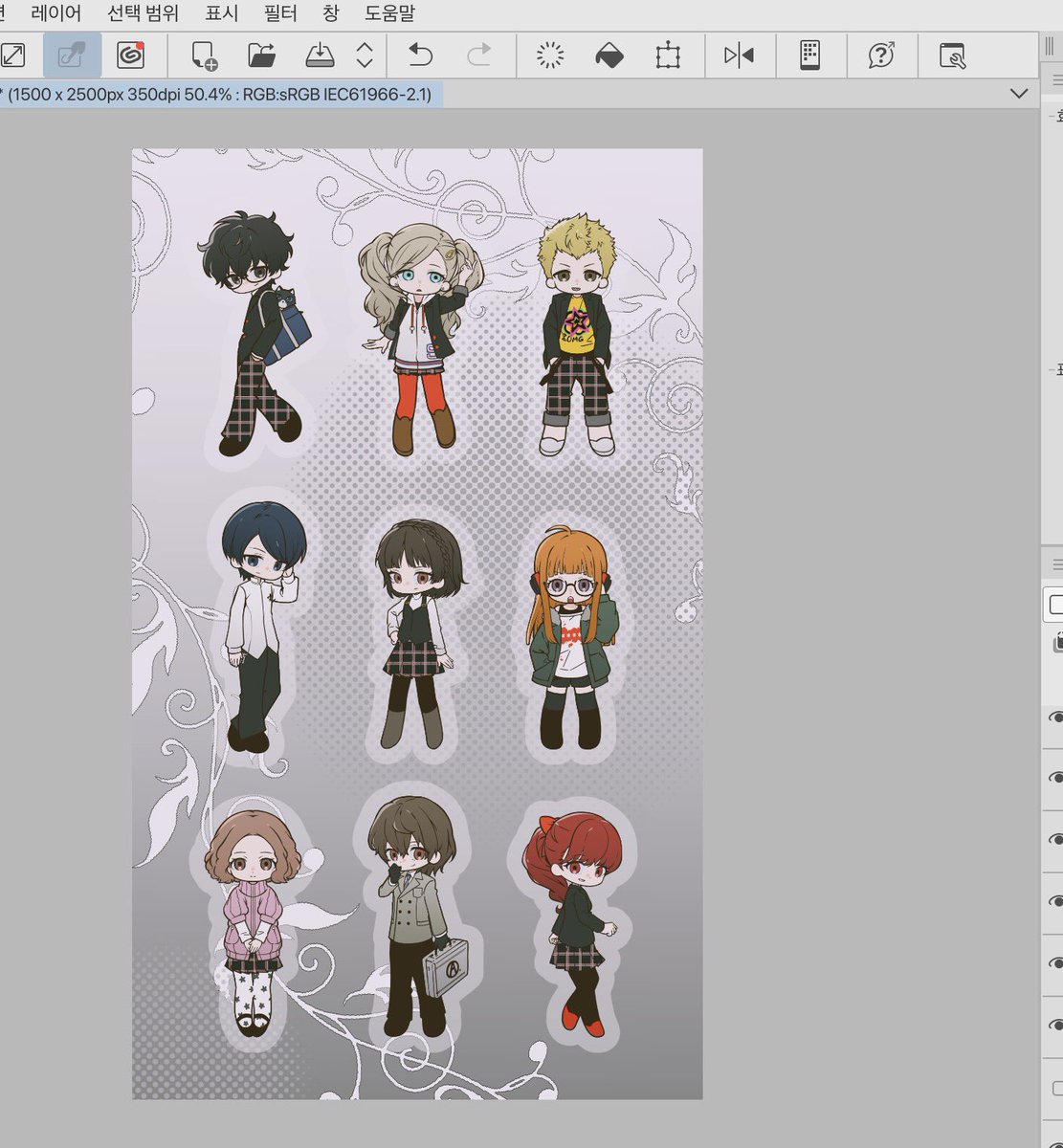Open the smartphone companion mode icon
The height and width of the screenshot is (1148, 1063).
(x=810, y=55)
